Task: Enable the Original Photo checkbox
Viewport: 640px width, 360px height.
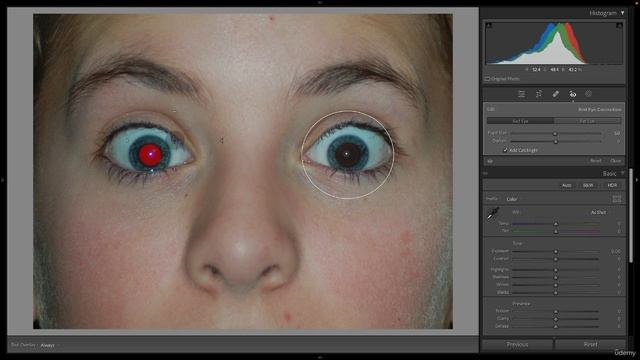Action: tap(488, 79)
